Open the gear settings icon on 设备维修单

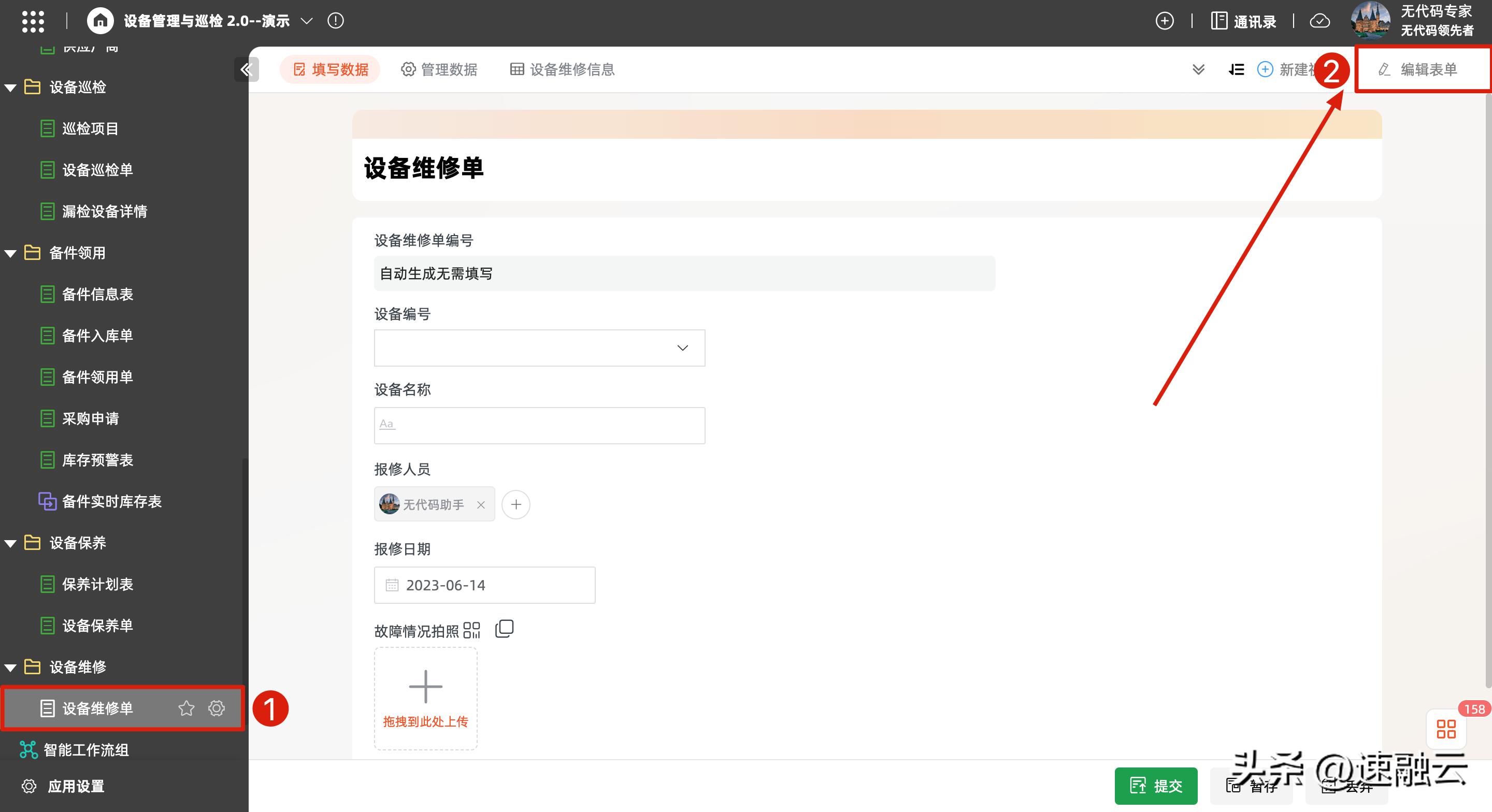[216, 708]
